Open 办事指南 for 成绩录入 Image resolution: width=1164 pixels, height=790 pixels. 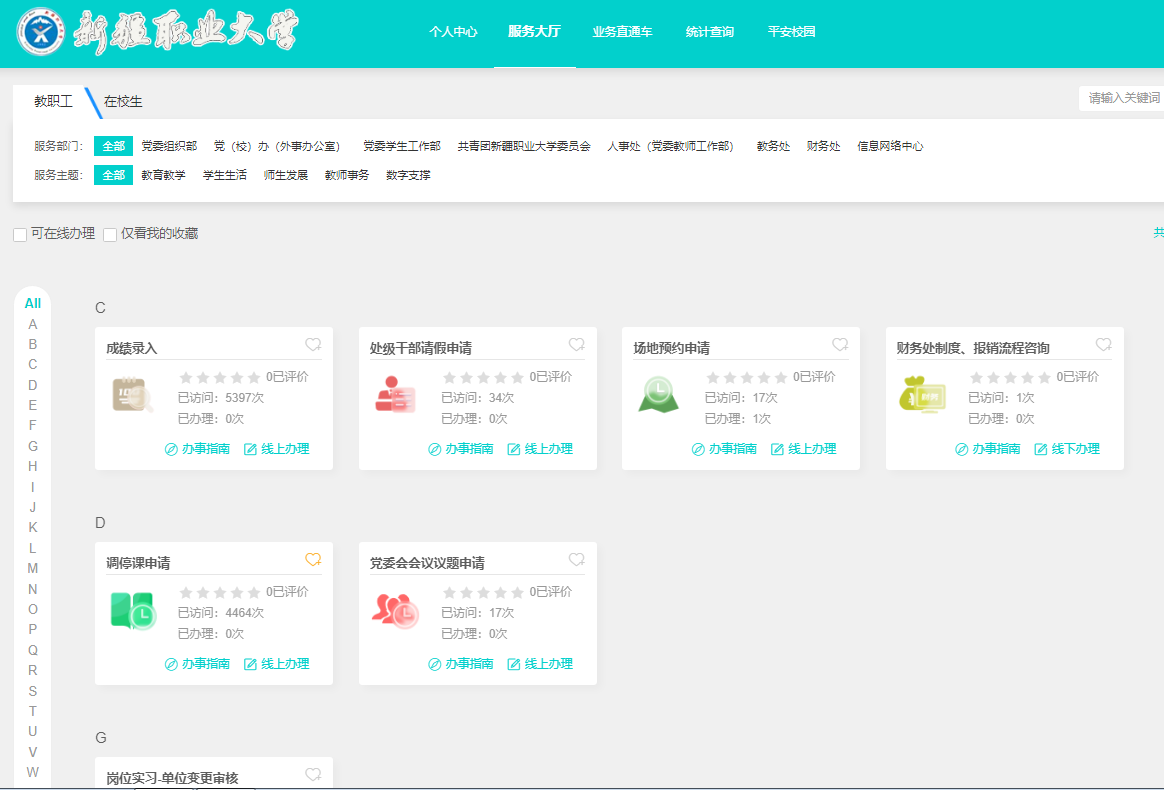[x=197, y=448]
